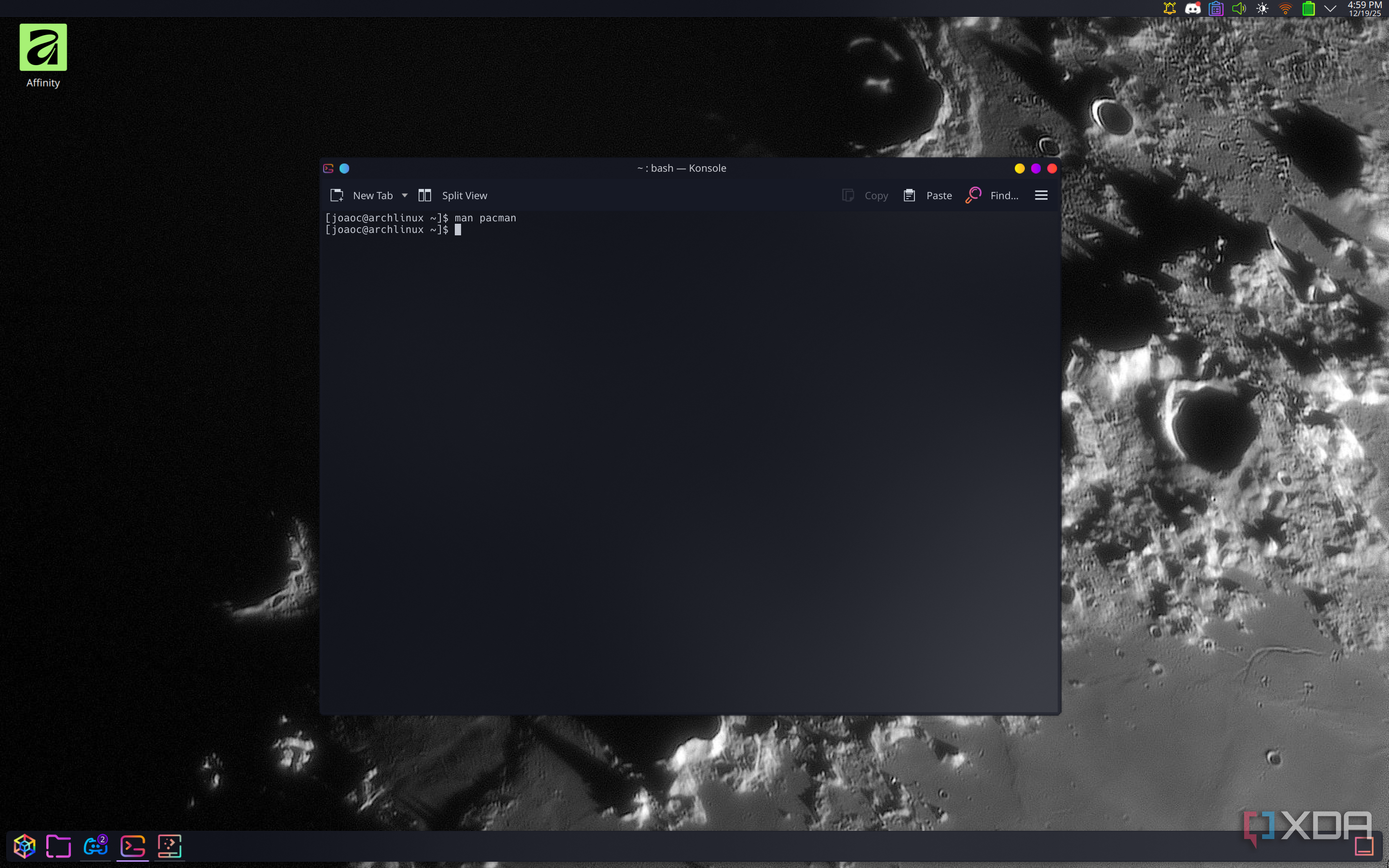The image size is (1389, 868).
Task: Open the volume control tray icon
Action: pos(1239,9)
